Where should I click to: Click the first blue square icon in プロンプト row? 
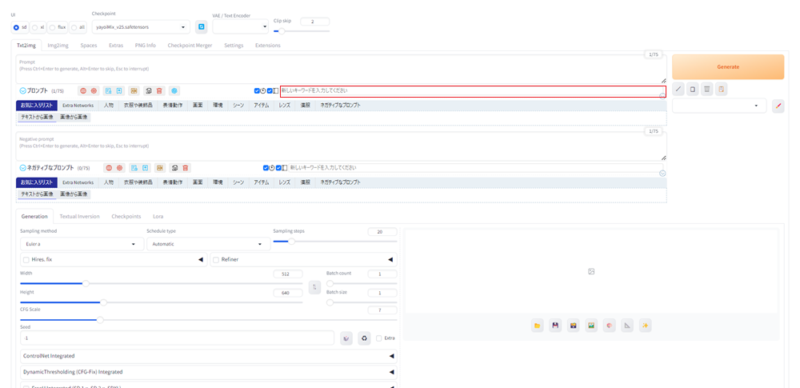108,91
